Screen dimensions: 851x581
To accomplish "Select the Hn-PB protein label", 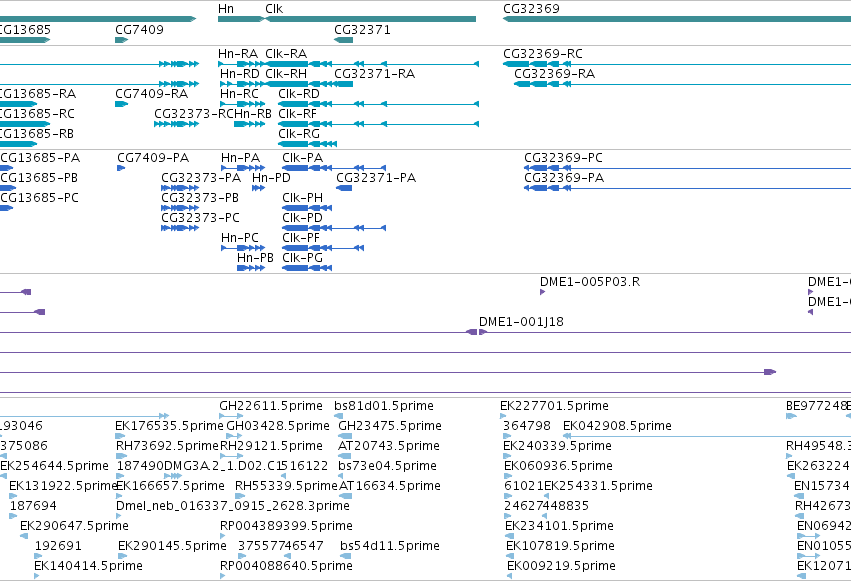I will coord(255,258).
